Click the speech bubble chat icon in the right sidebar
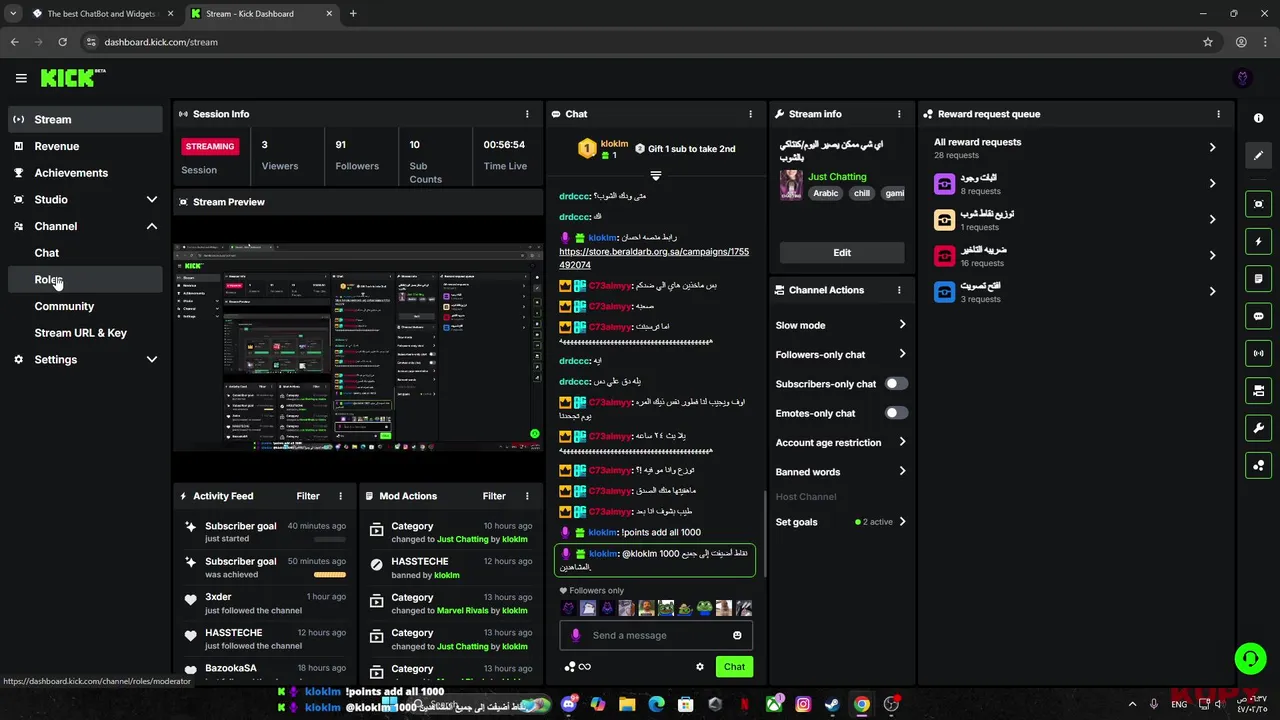 [1258, 316]
